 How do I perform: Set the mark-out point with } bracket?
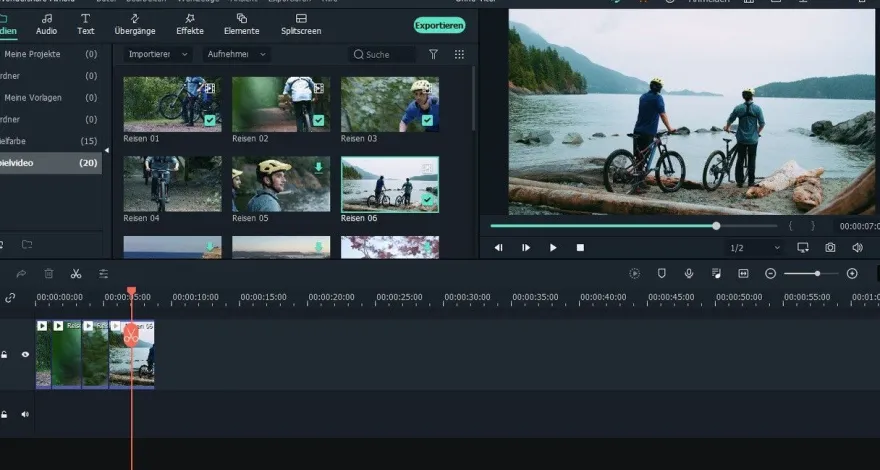[813, 226]
